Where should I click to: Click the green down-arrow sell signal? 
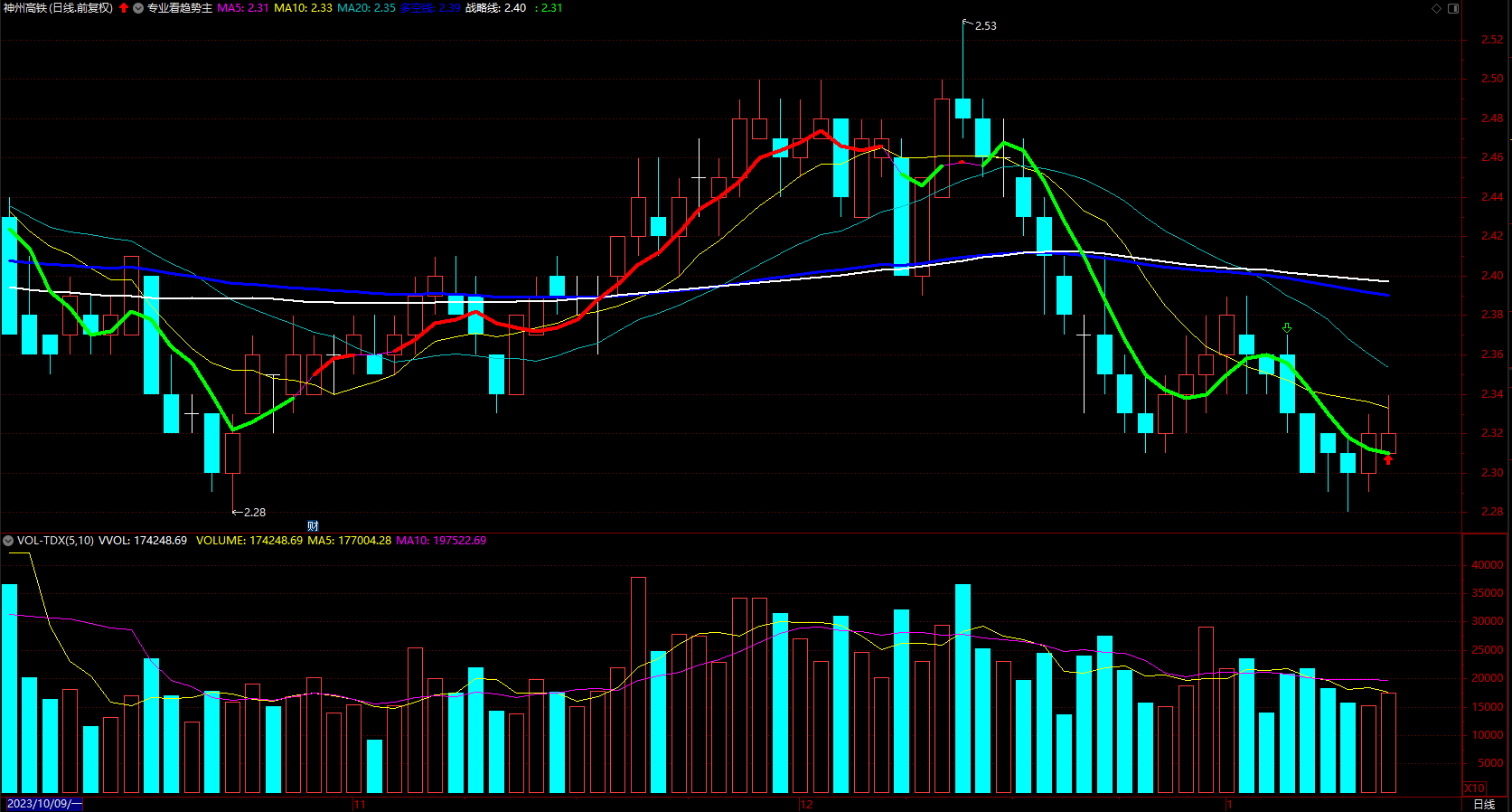click(1287, 327)
